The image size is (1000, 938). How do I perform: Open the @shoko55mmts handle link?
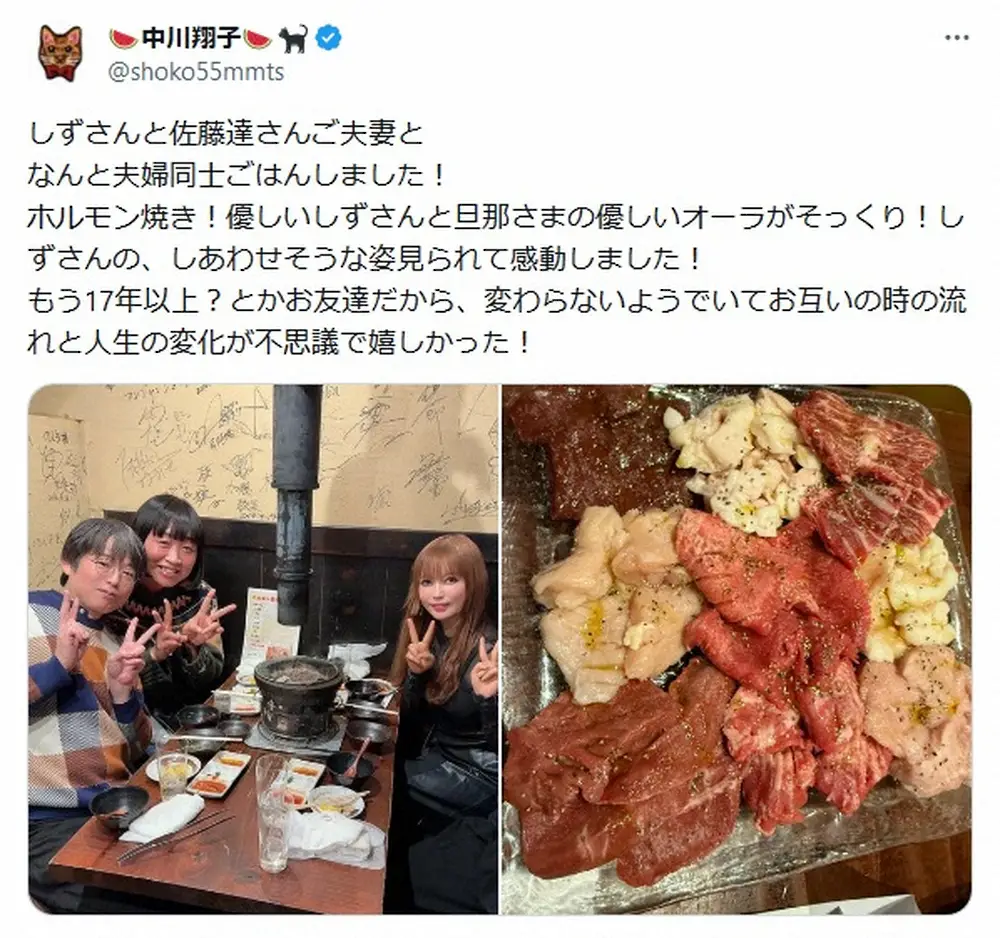click(x=196, y=72)
